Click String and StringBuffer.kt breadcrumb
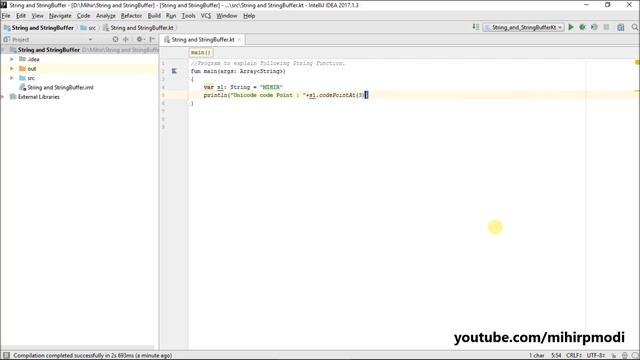Image resolution: width=640 pixels, height=360 pixels. point(138,28)
